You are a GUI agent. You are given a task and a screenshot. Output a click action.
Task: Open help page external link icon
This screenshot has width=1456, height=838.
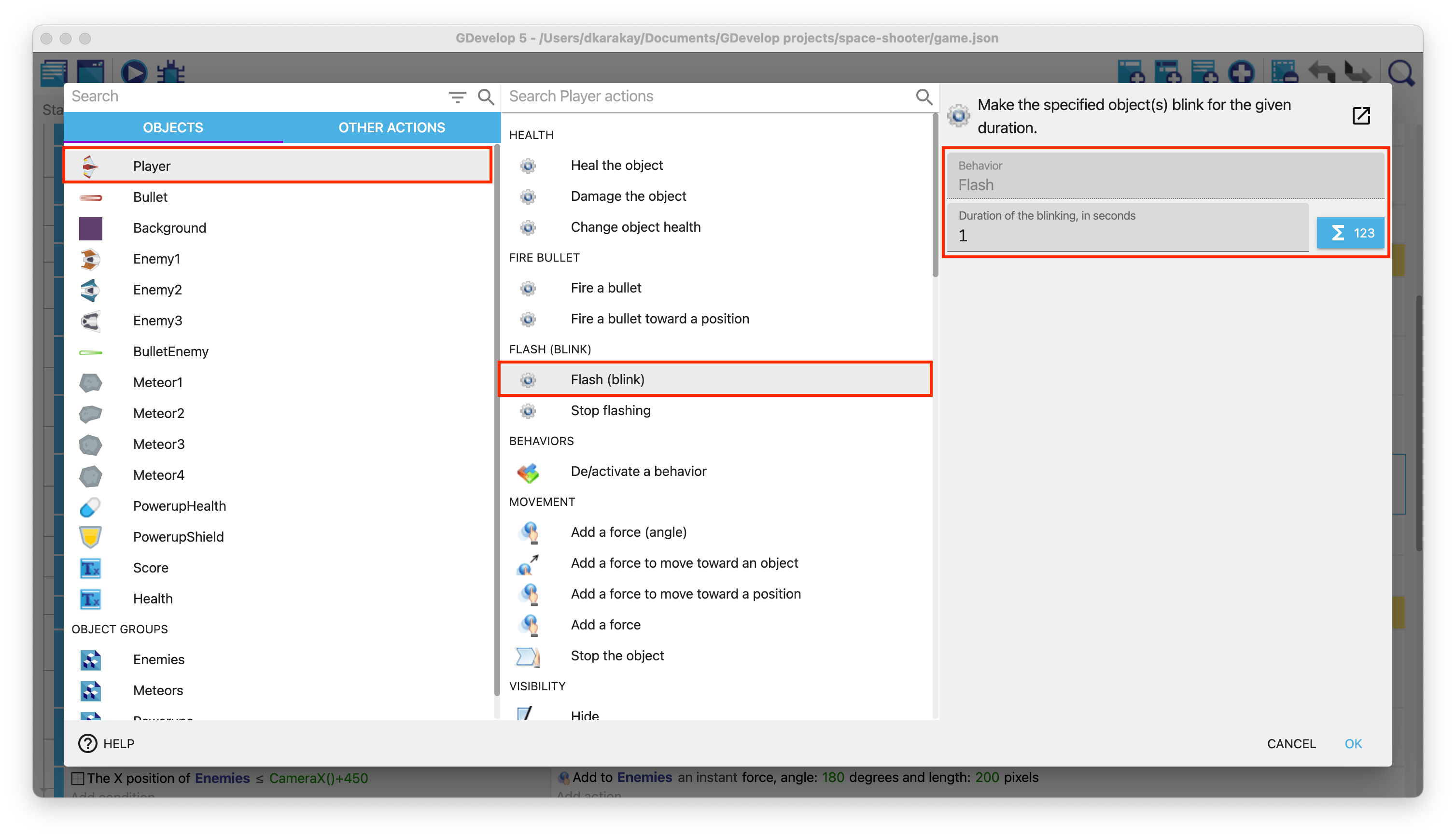[1360, 116]
